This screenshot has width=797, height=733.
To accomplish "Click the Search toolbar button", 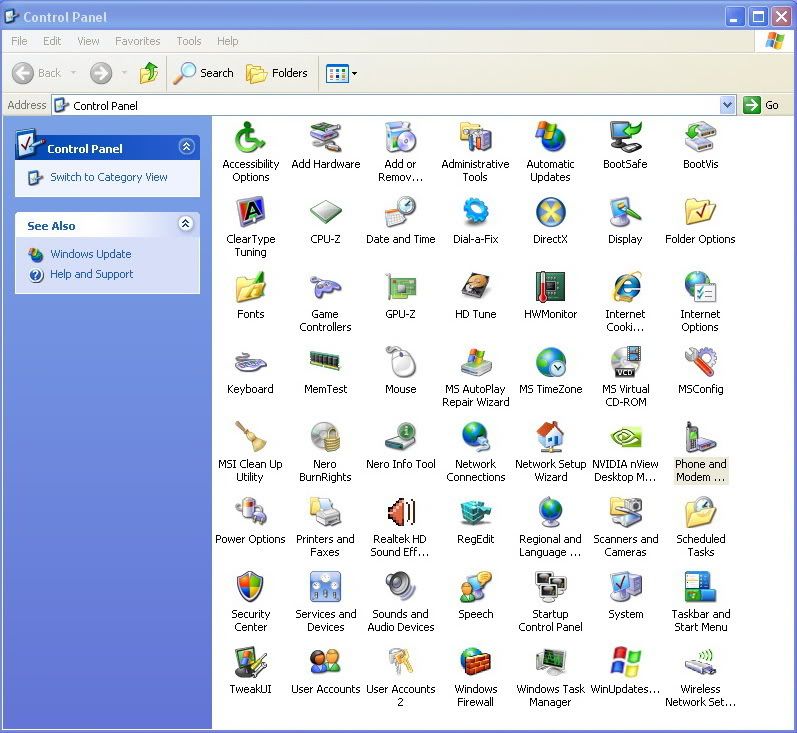I will pyautogui.click(x=203, y=73).
